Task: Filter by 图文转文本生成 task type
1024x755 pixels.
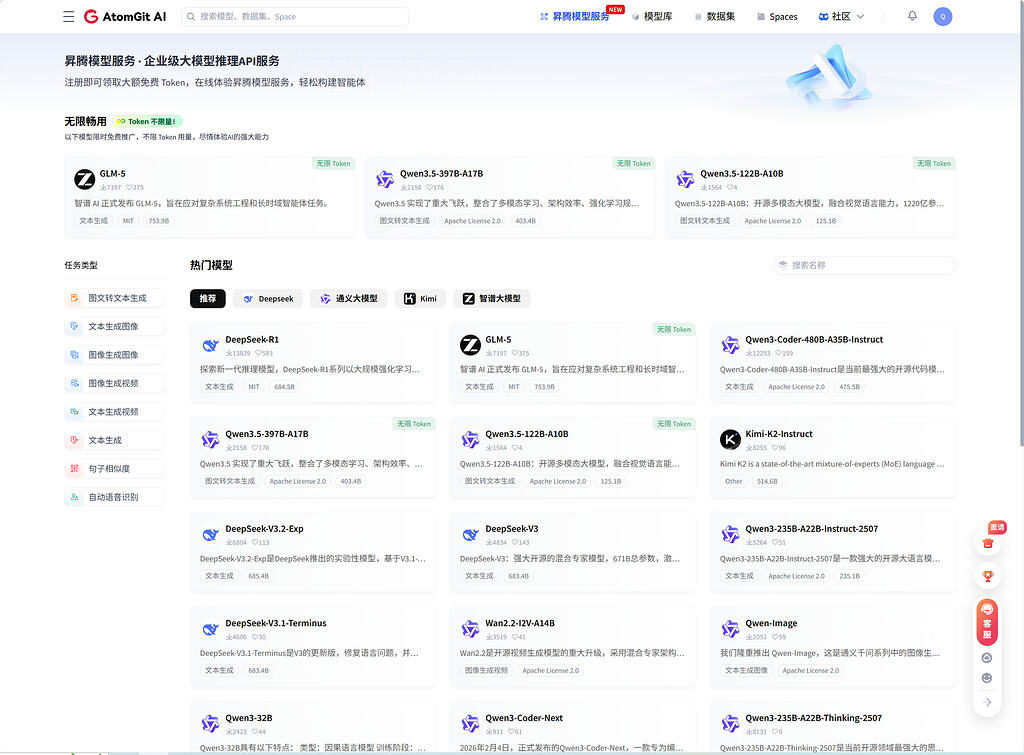Action: pyautogui.click(x=114, y=298)
